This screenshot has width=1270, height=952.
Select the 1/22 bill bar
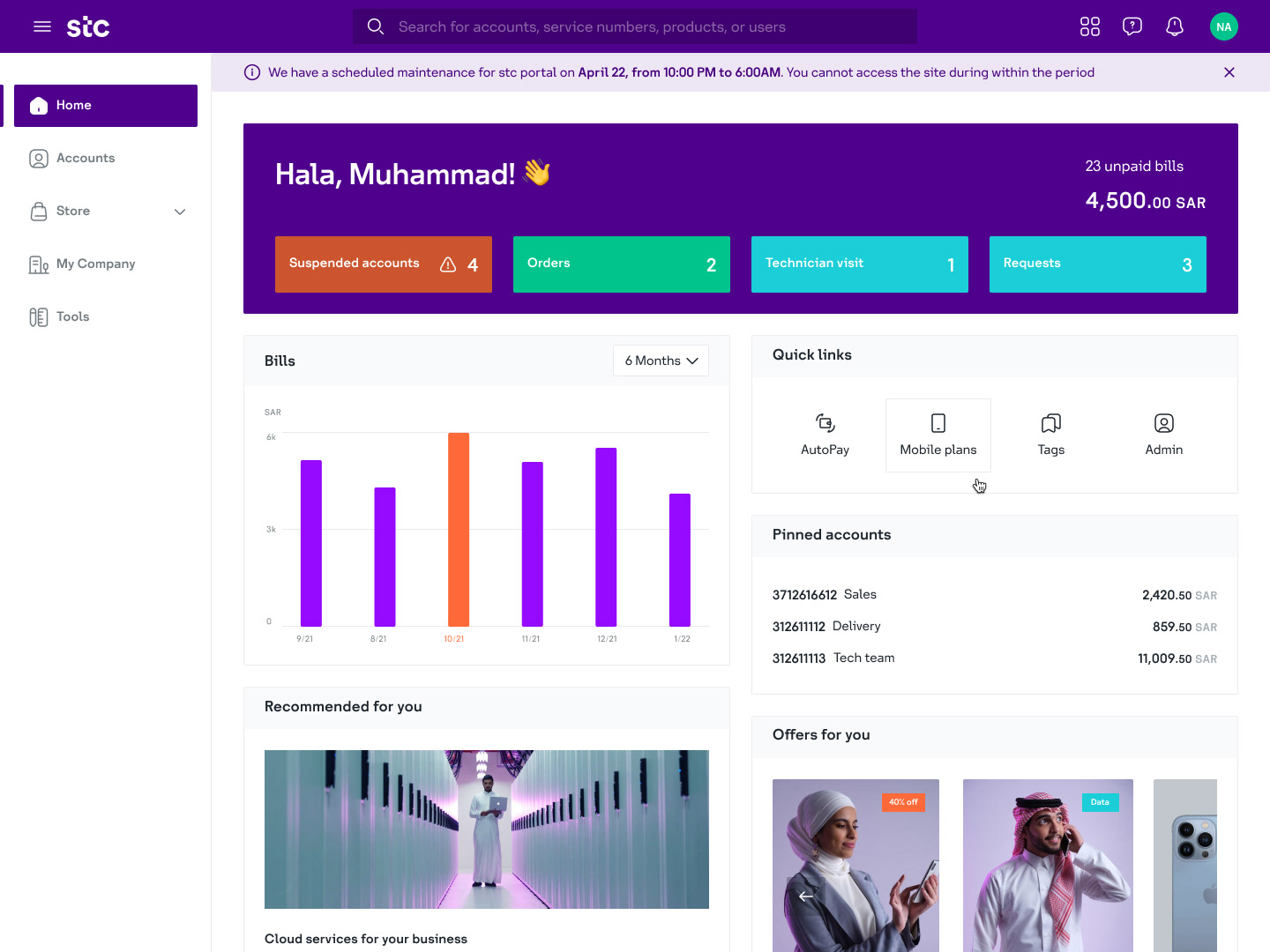coord(680,560)
